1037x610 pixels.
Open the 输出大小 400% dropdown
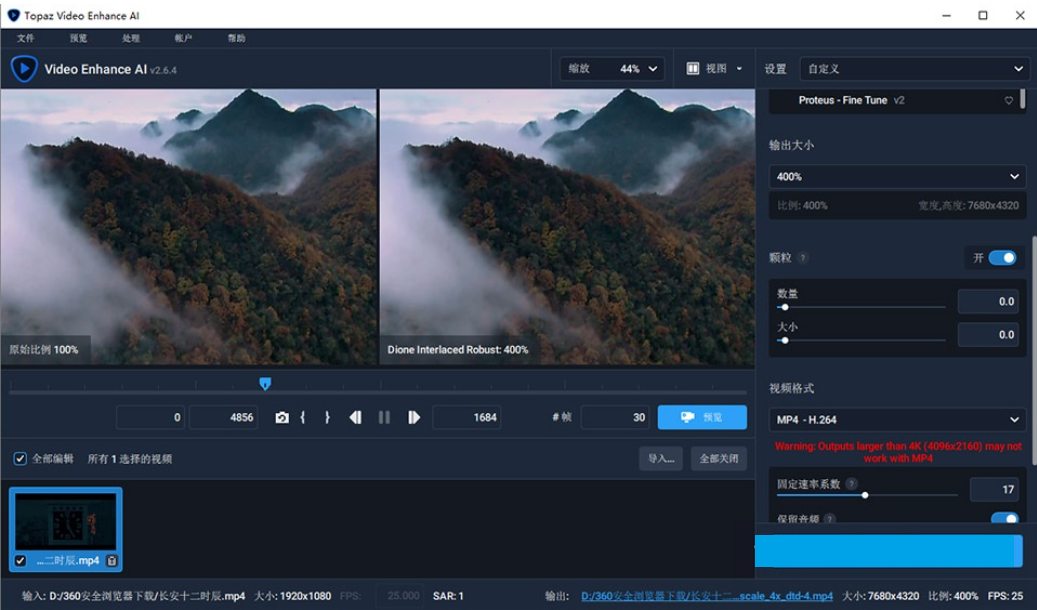pos(897,176)
